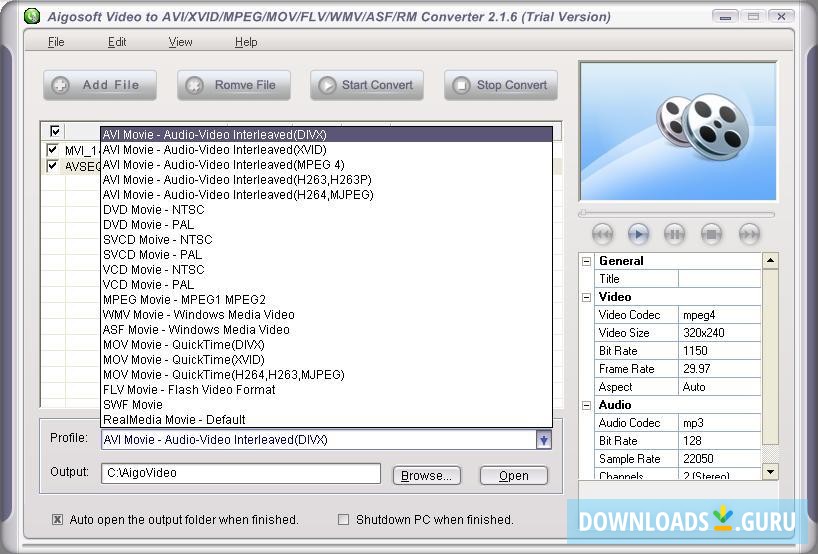Click the Add File button
Screen dimensions: 818x554
pyautogui.click(x=100, y=85)
